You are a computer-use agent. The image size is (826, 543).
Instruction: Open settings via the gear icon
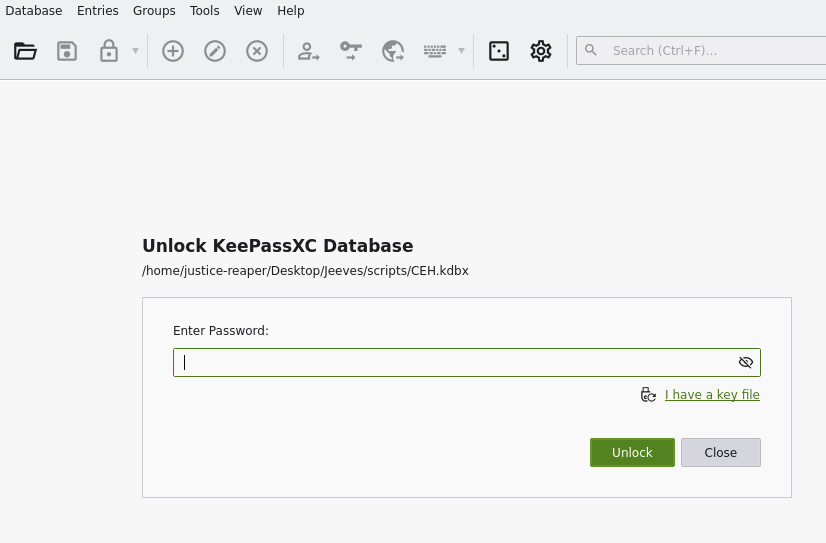coord(541,51)
